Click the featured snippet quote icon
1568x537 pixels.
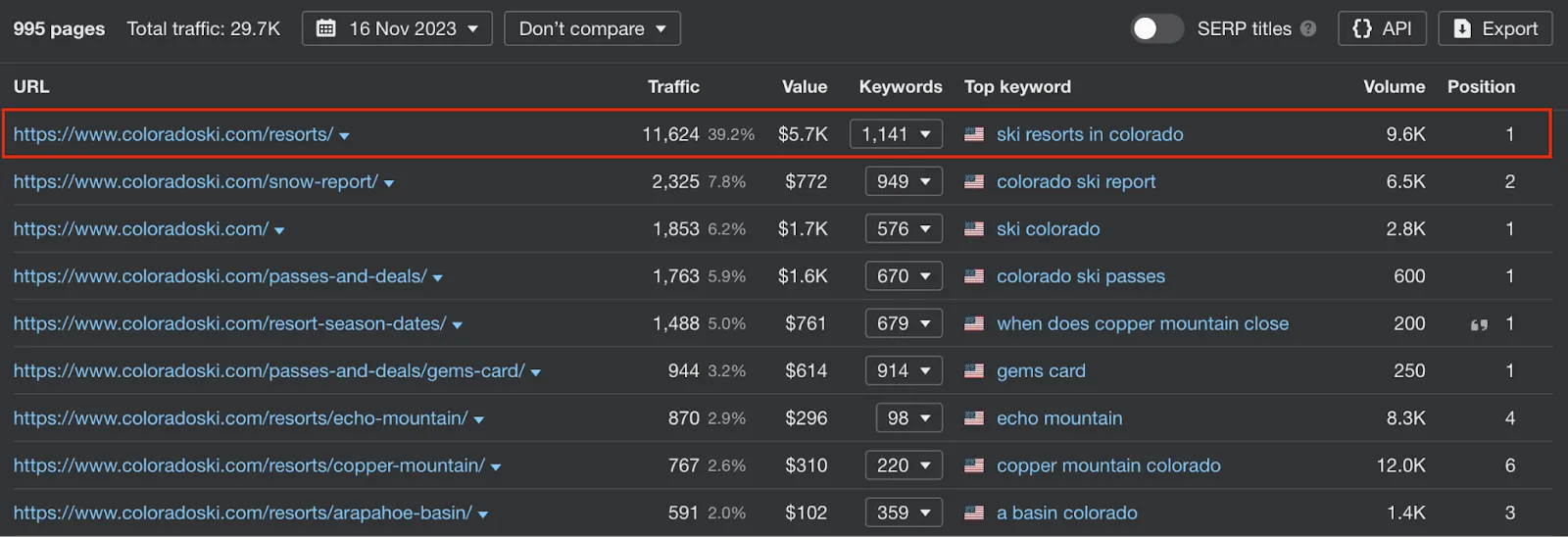pyautogui.click(x=1479, y=324)
